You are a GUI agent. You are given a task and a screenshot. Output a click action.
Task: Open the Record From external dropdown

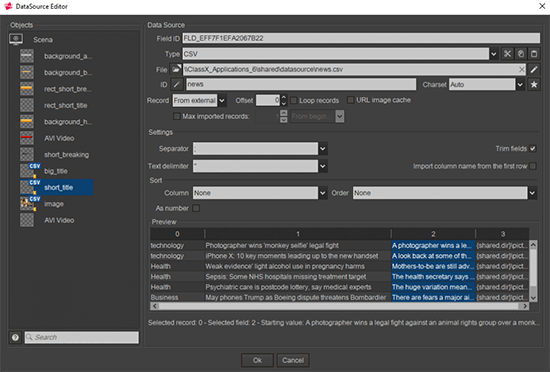[x=222, y=101]
